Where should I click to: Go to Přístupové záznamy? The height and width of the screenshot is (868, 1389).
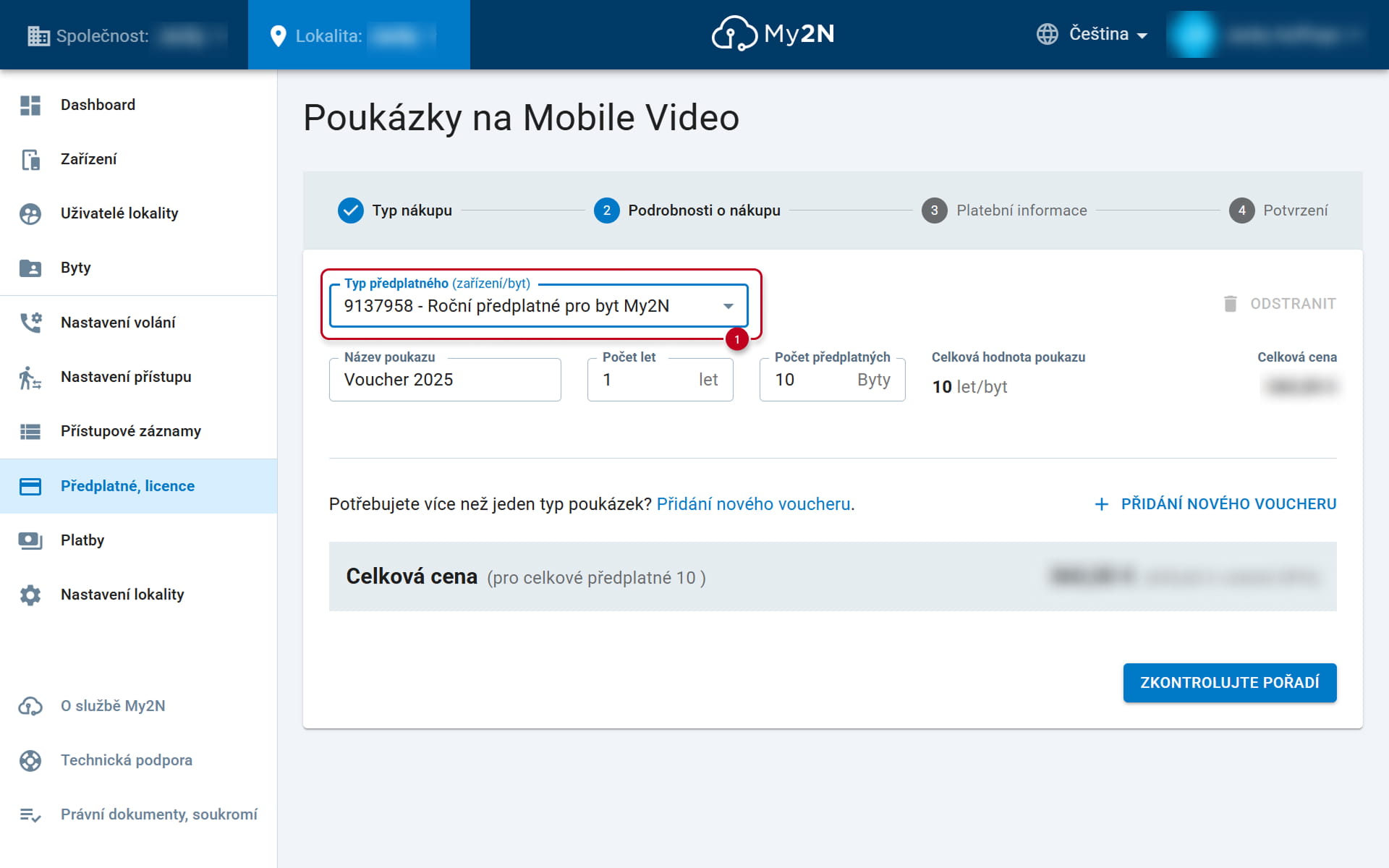[138, 431]
